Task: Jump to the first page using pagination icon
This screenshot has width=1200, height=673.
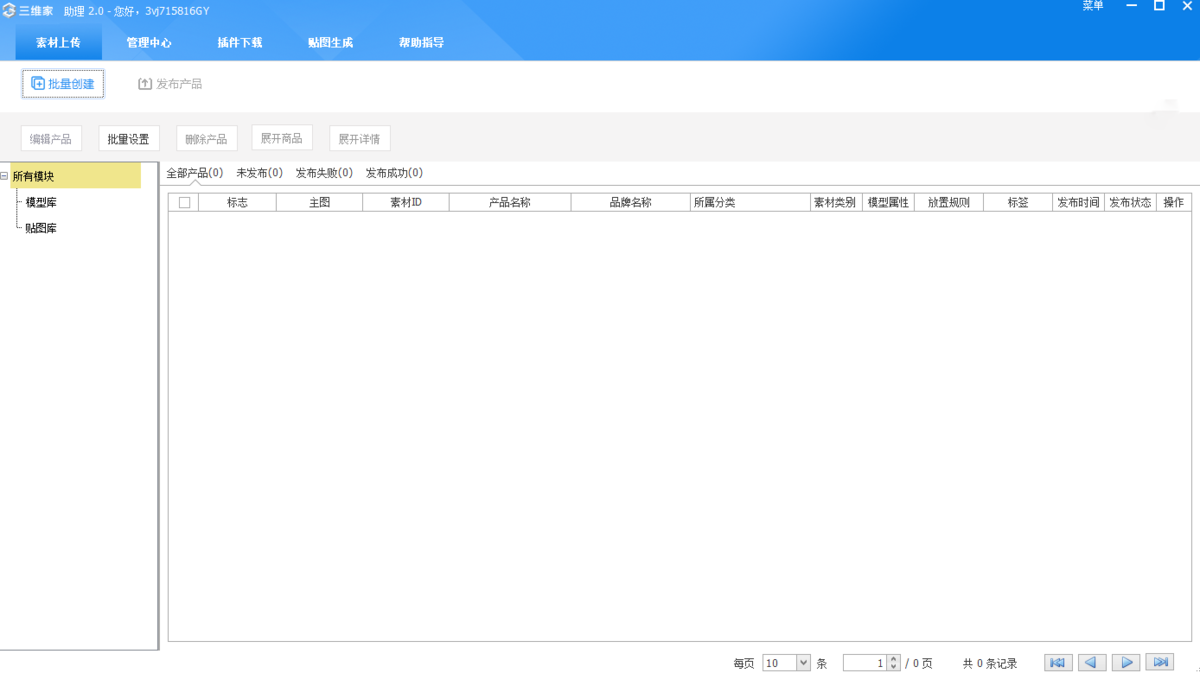Action: [x=1057, y=662]
